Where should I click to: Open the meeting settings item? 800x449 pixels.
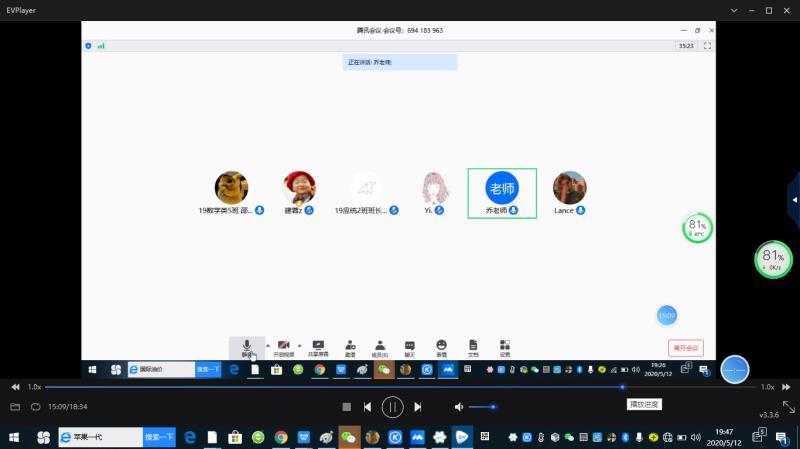point(505,347)
